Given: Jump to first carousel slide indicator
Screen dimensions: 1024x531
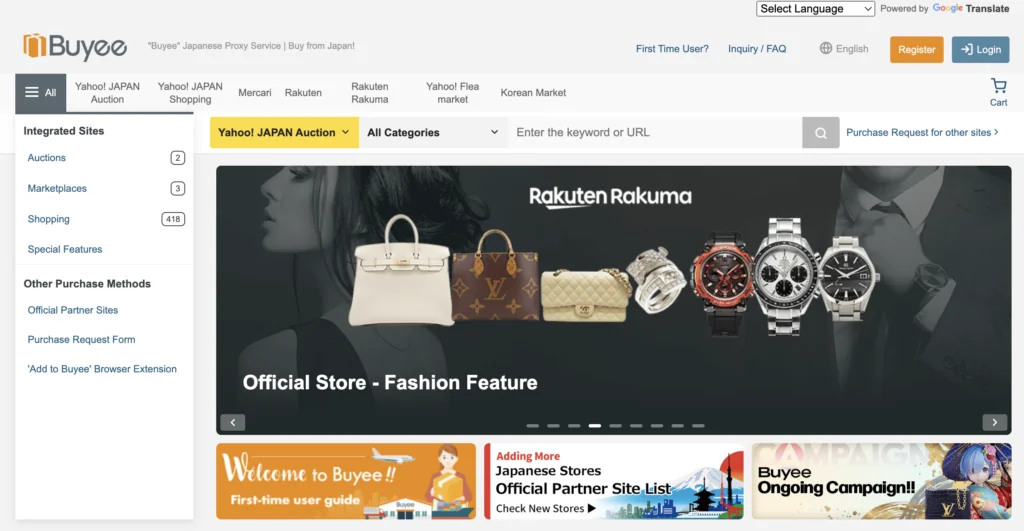Looking at the screenshot, I should 533,426.
